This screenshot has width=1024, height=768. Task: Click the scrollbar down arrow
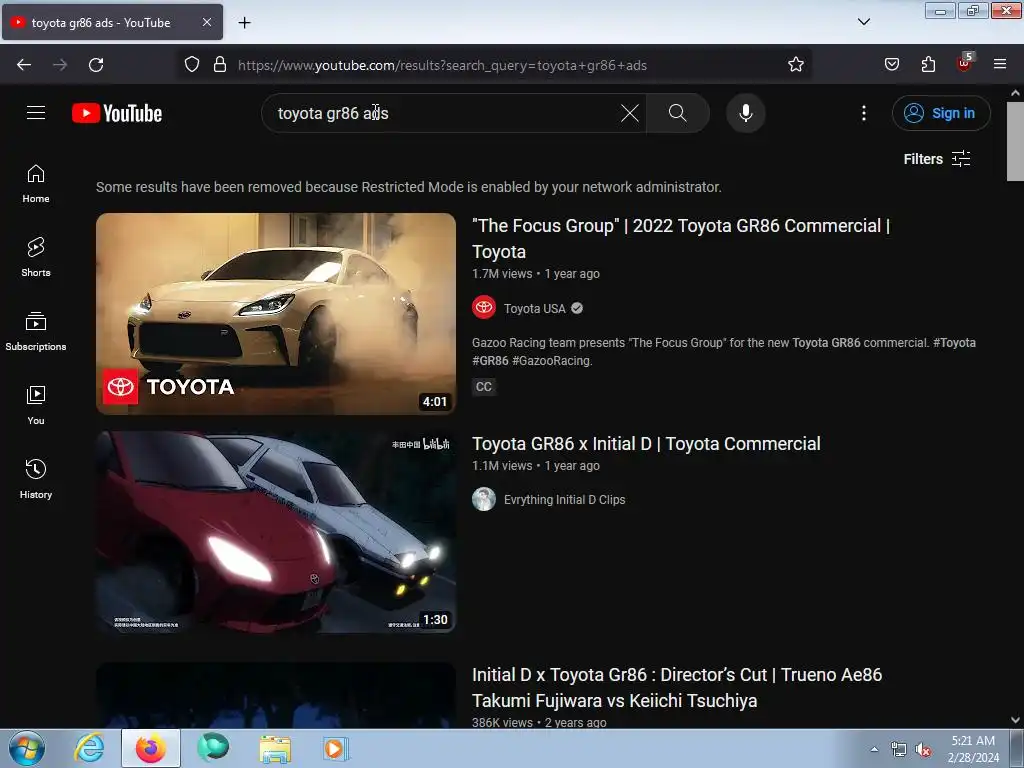[x=1015, y=720]
